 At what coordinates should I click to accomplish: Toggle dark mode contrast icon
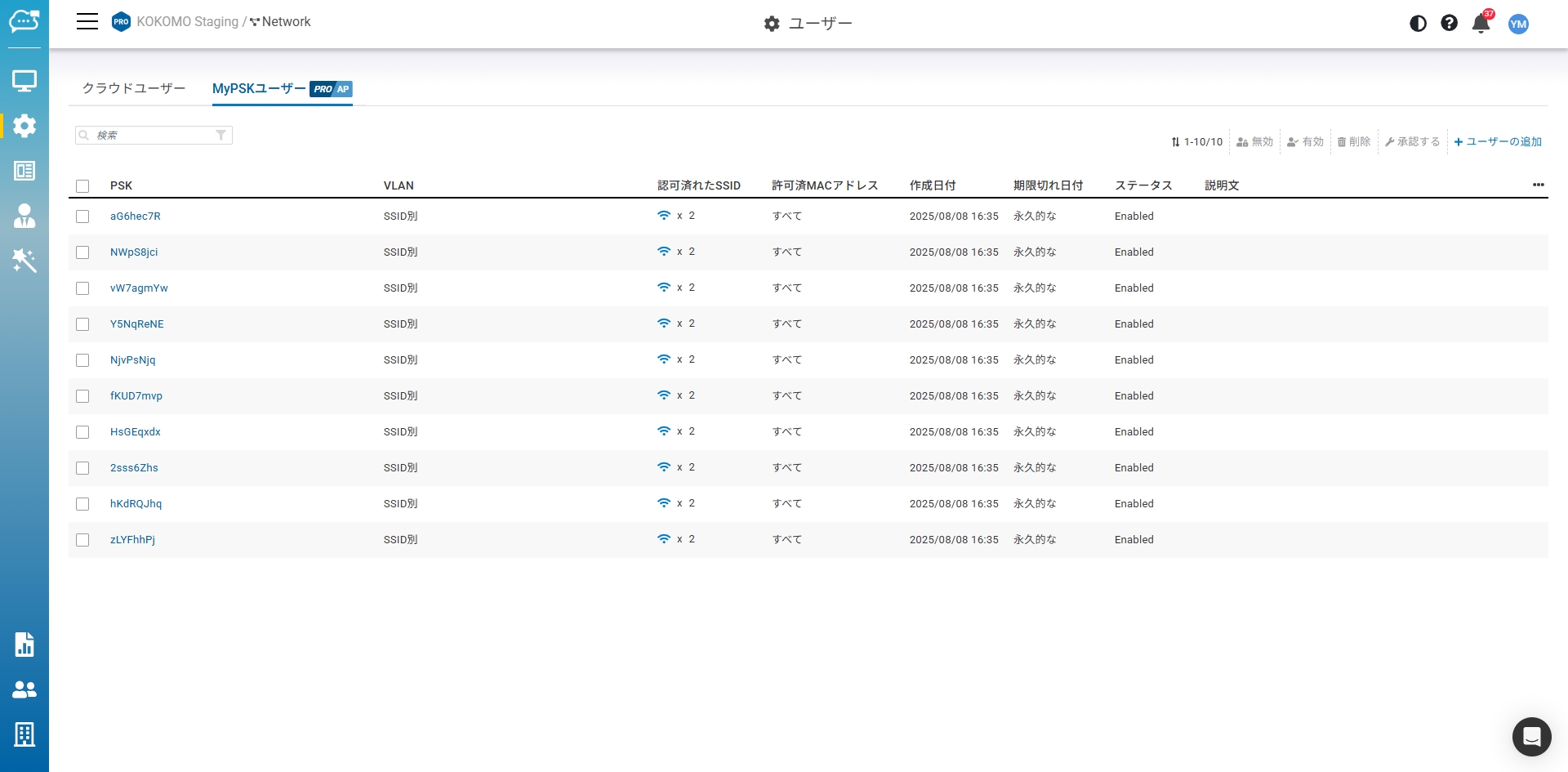click(1418, 24)
